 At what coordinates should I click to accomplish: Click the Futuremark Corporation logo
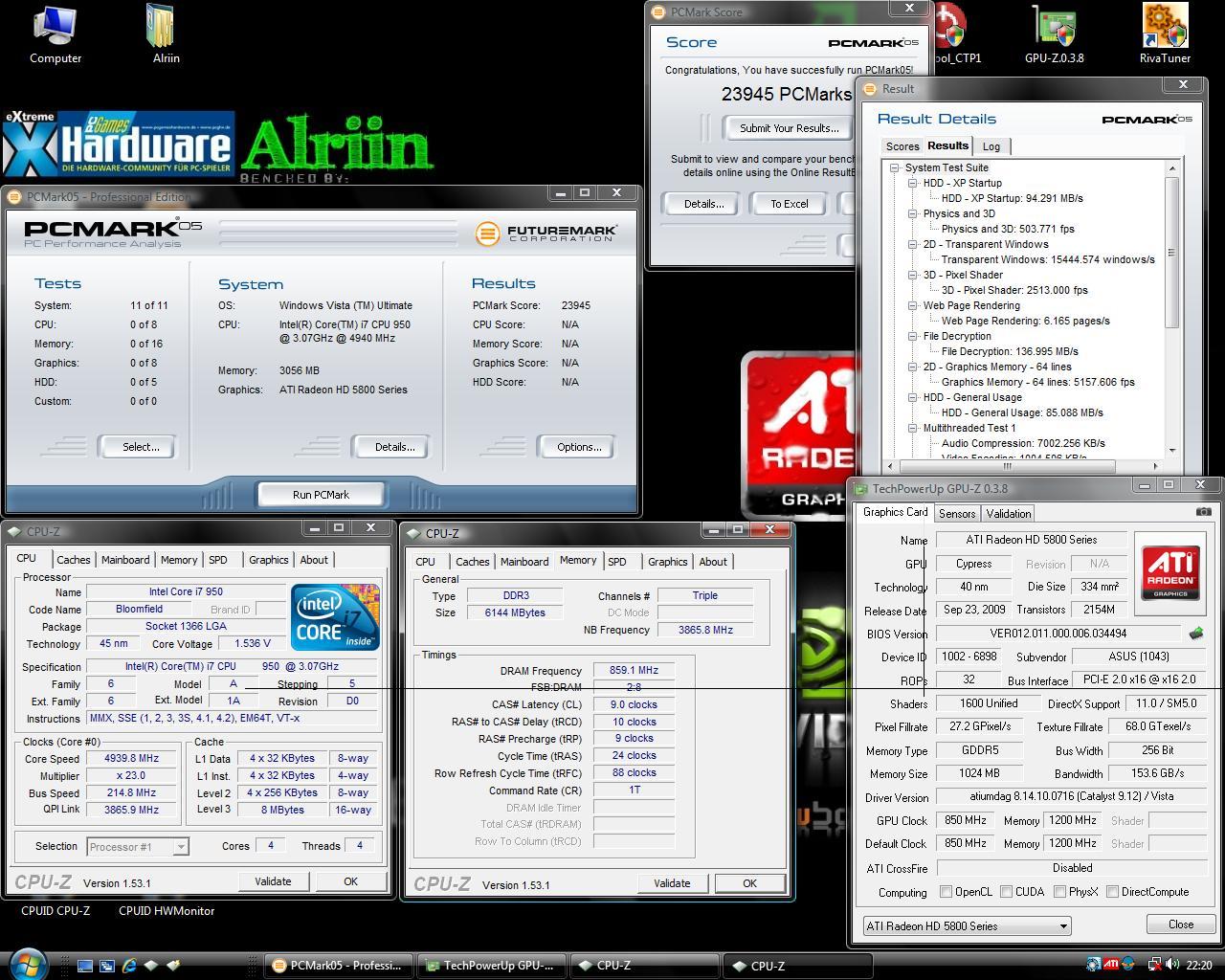(546, 233)
